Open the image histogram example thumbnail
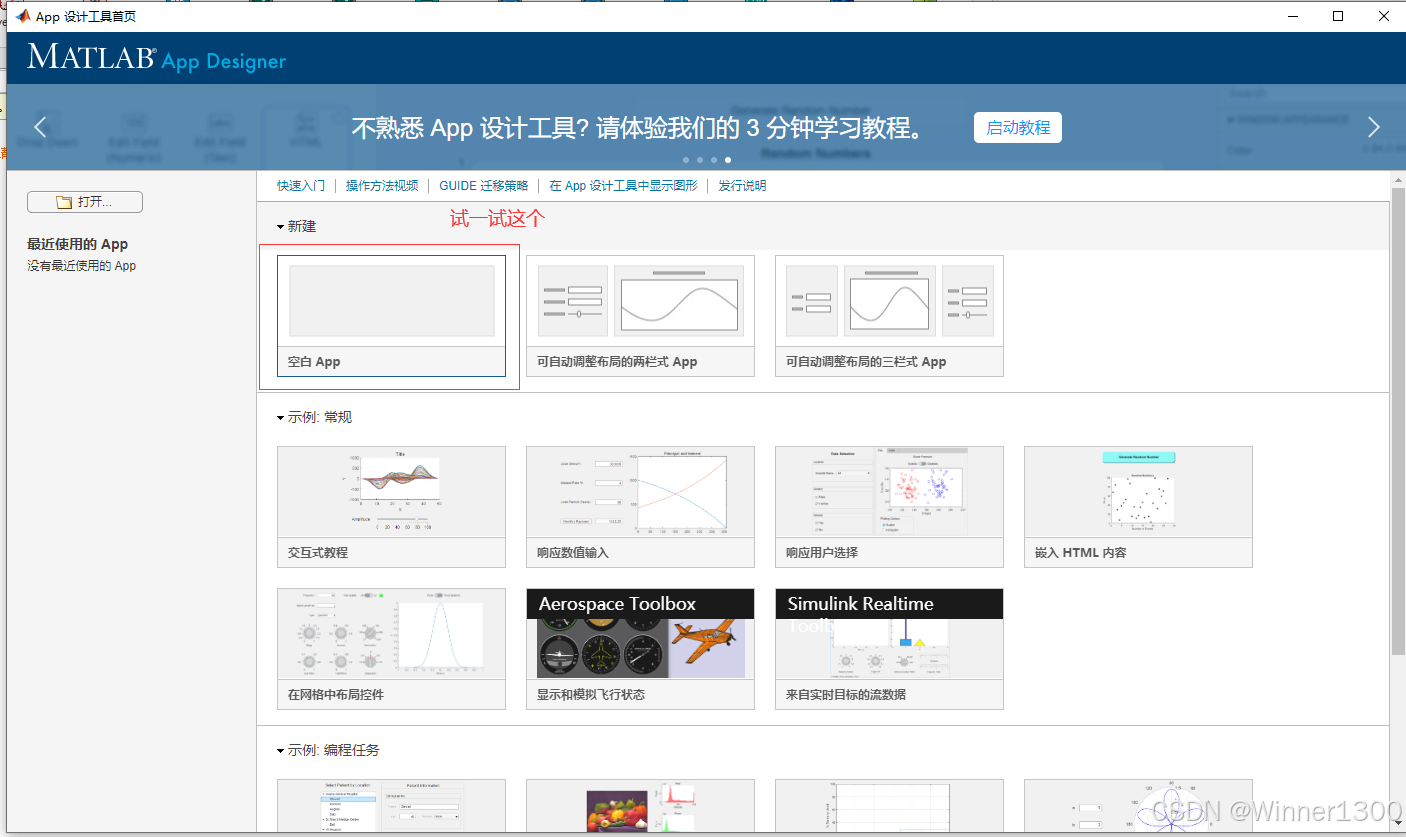The height and width of the screenshot is (837, 1406). pyautogui.click(x=640, y=806)
